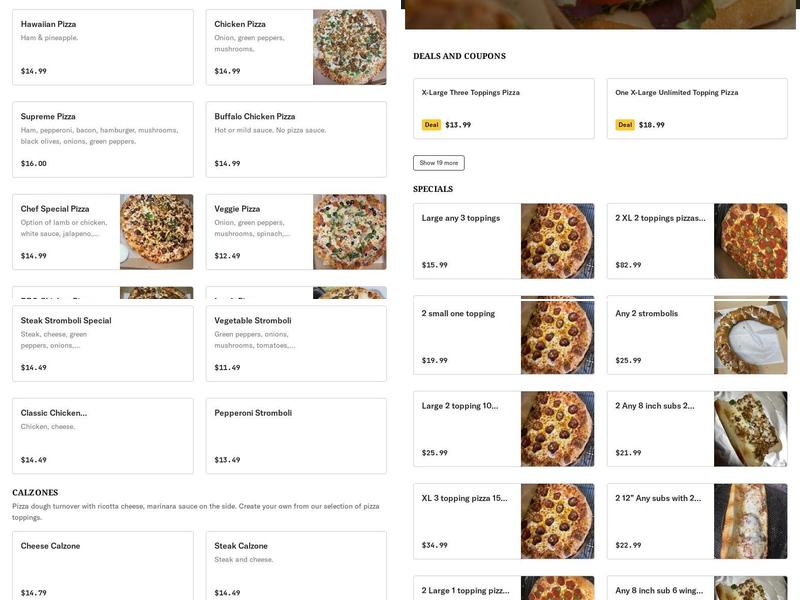This screenshot has height=600, width=800.
Task: Select the Hawaiian Pizza menu item
Action: tap(102, 47)
